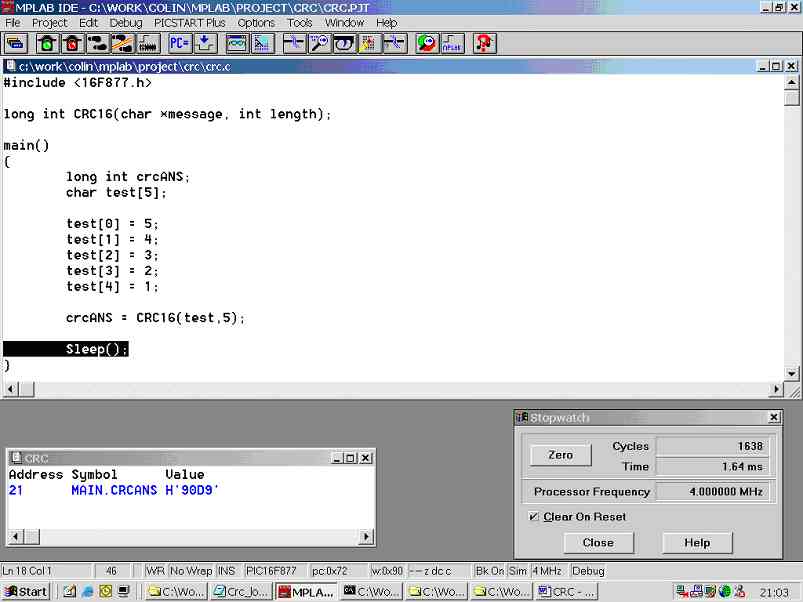Click the Processor Frequency value field
The image size is (803, 602).
(715, 492)
